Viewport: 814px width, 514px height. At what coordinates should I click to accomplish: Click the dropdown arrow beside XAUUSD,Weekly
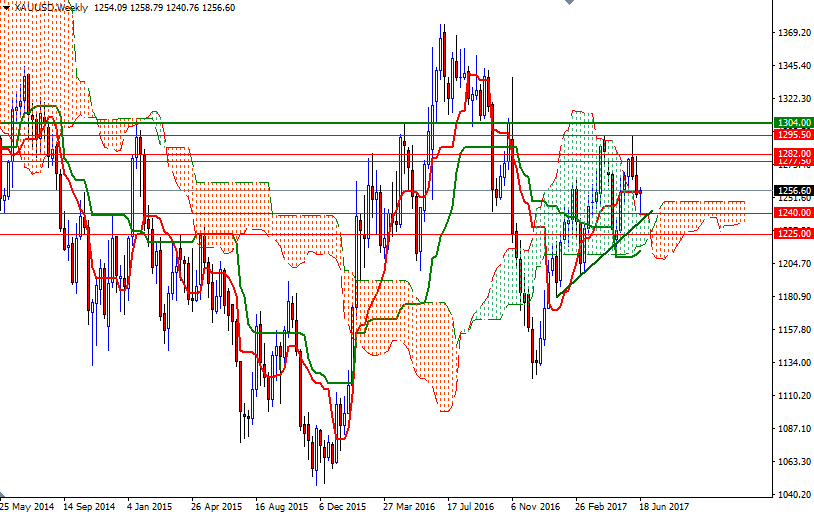(x=7, y=7)
